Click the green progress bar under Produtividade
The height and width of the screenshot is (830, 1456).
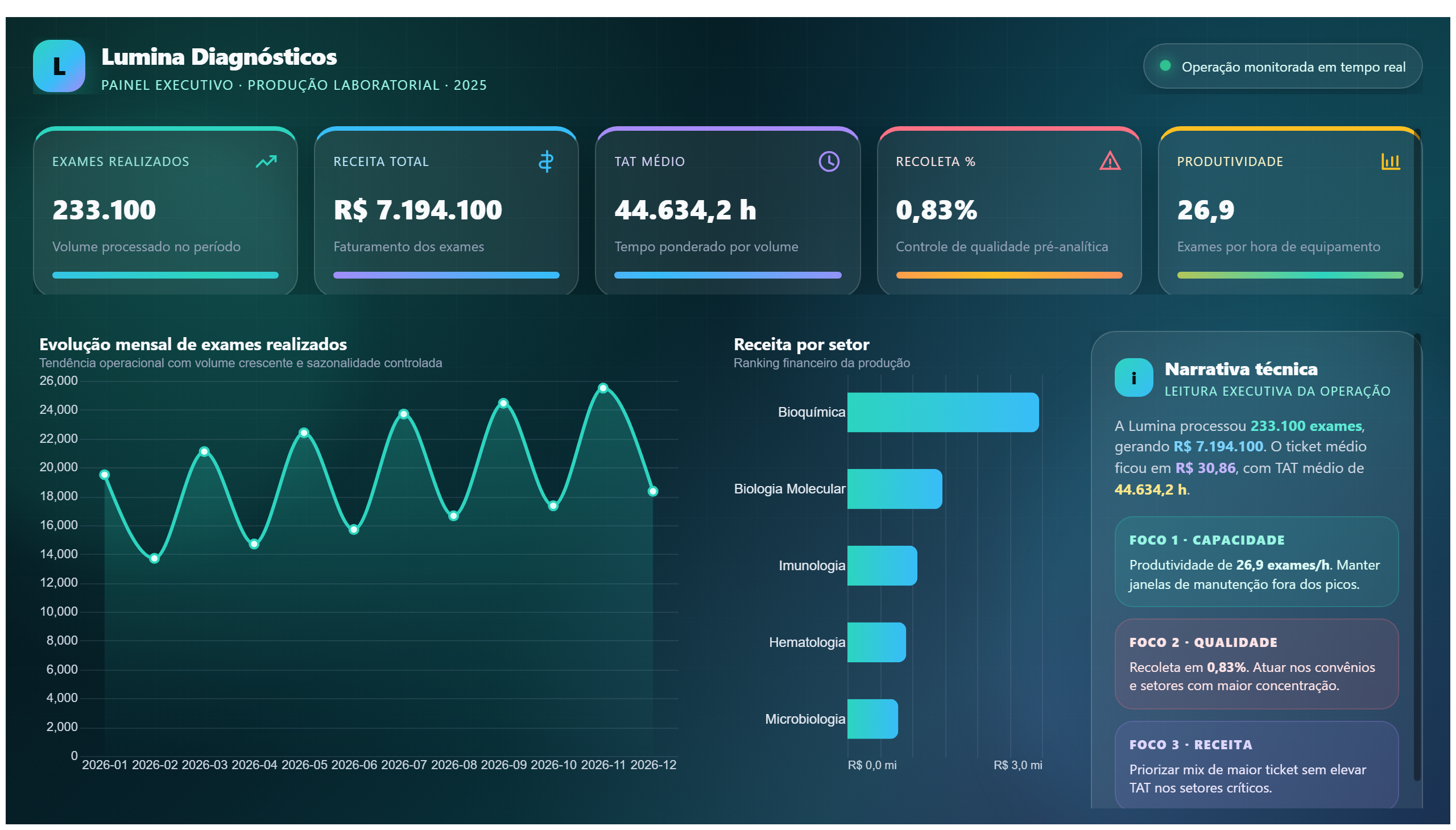pyautogui.click(x=1289, y=275)
